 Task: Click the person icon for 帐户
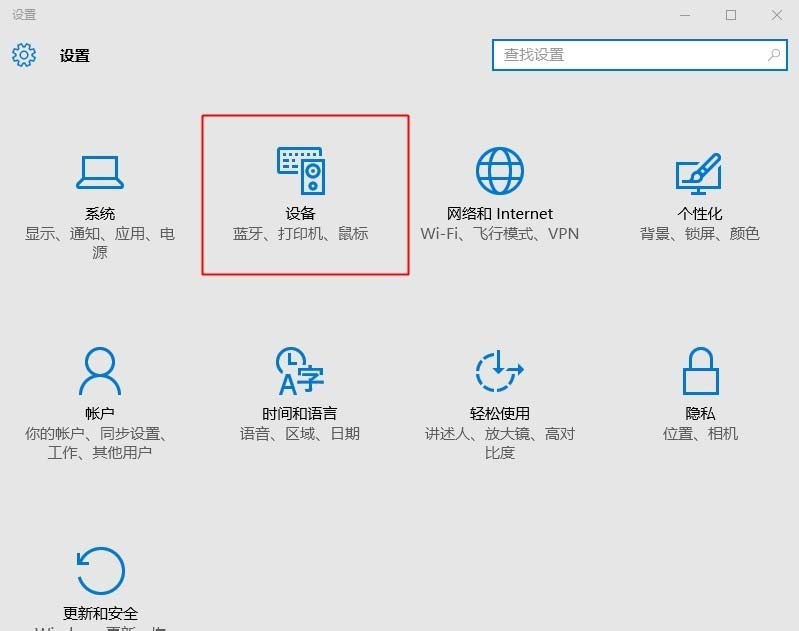point(100,372)
